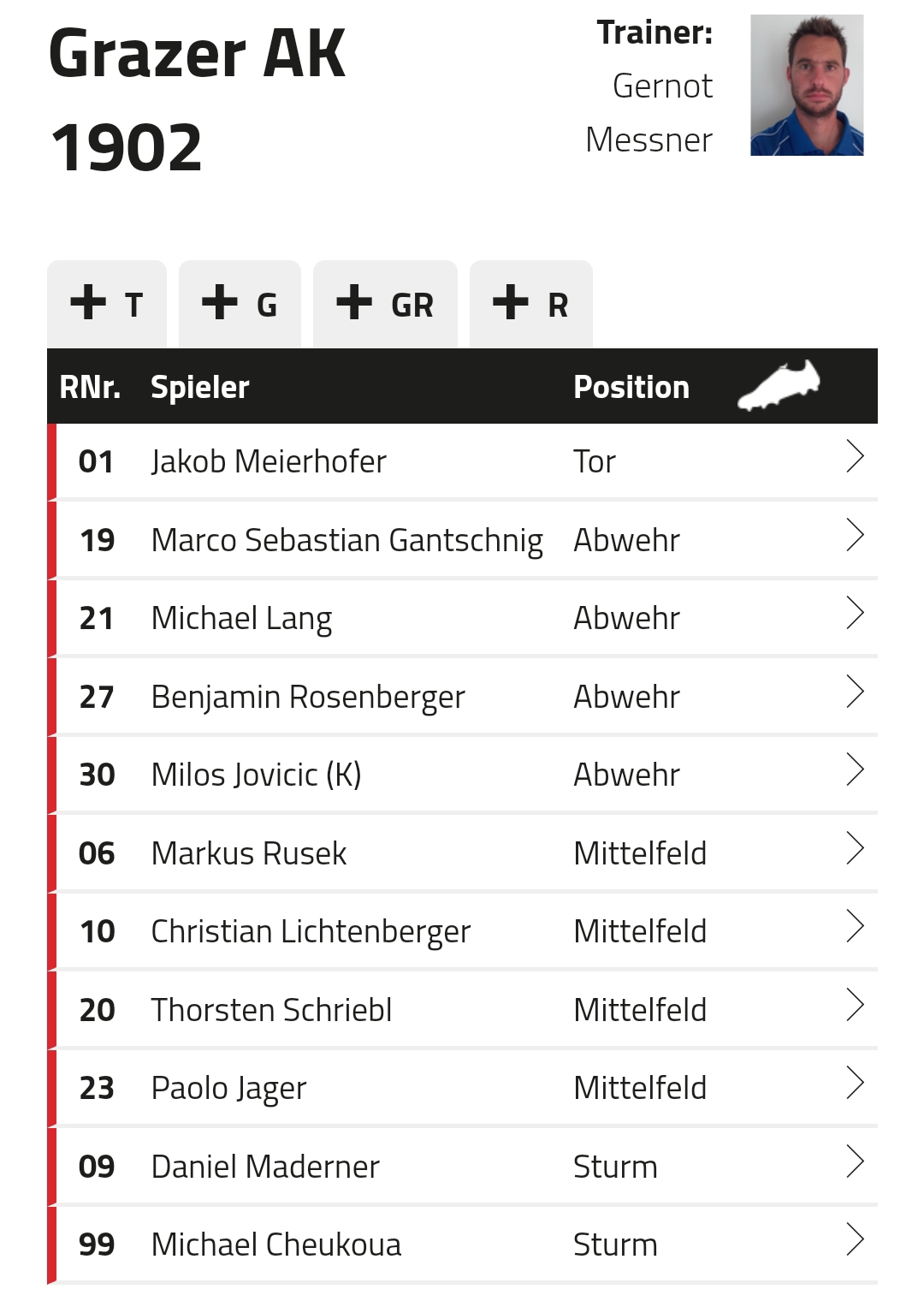The image size is (924, 1295).
Task: Open the plus G tab
Action: click(240, 304)
